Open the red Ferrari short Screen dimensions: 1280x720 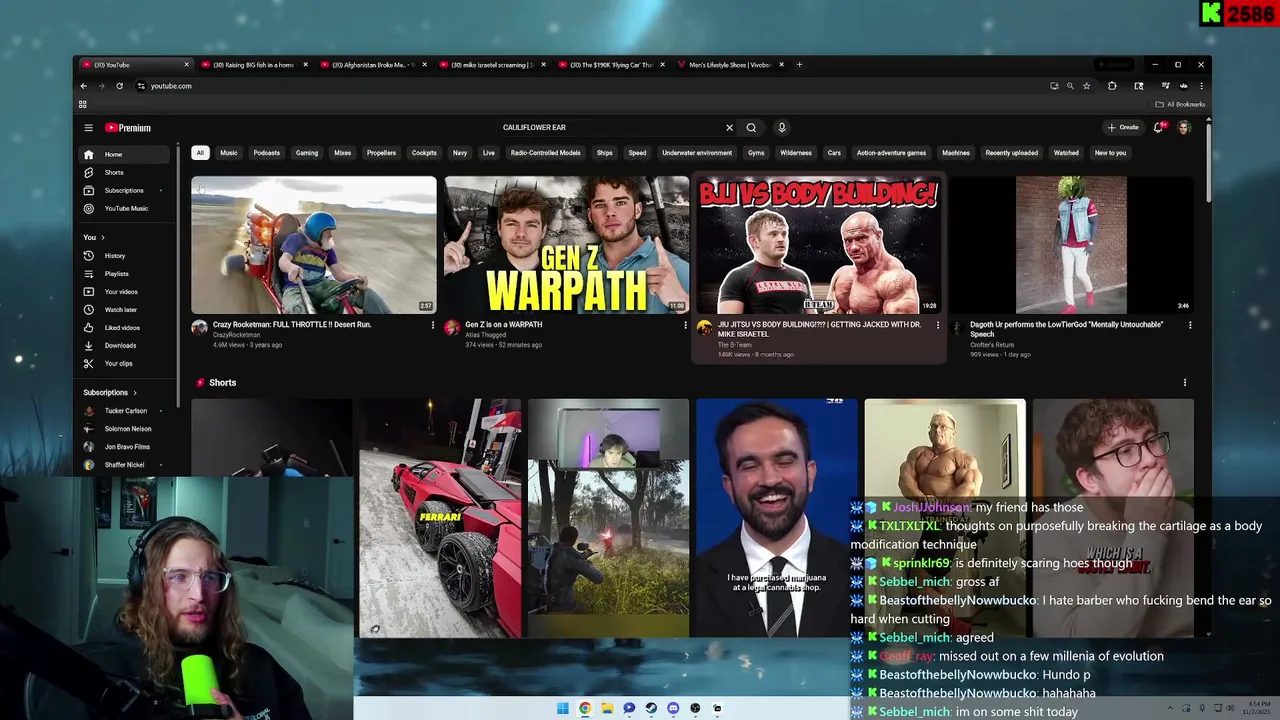tap(440, 518)
